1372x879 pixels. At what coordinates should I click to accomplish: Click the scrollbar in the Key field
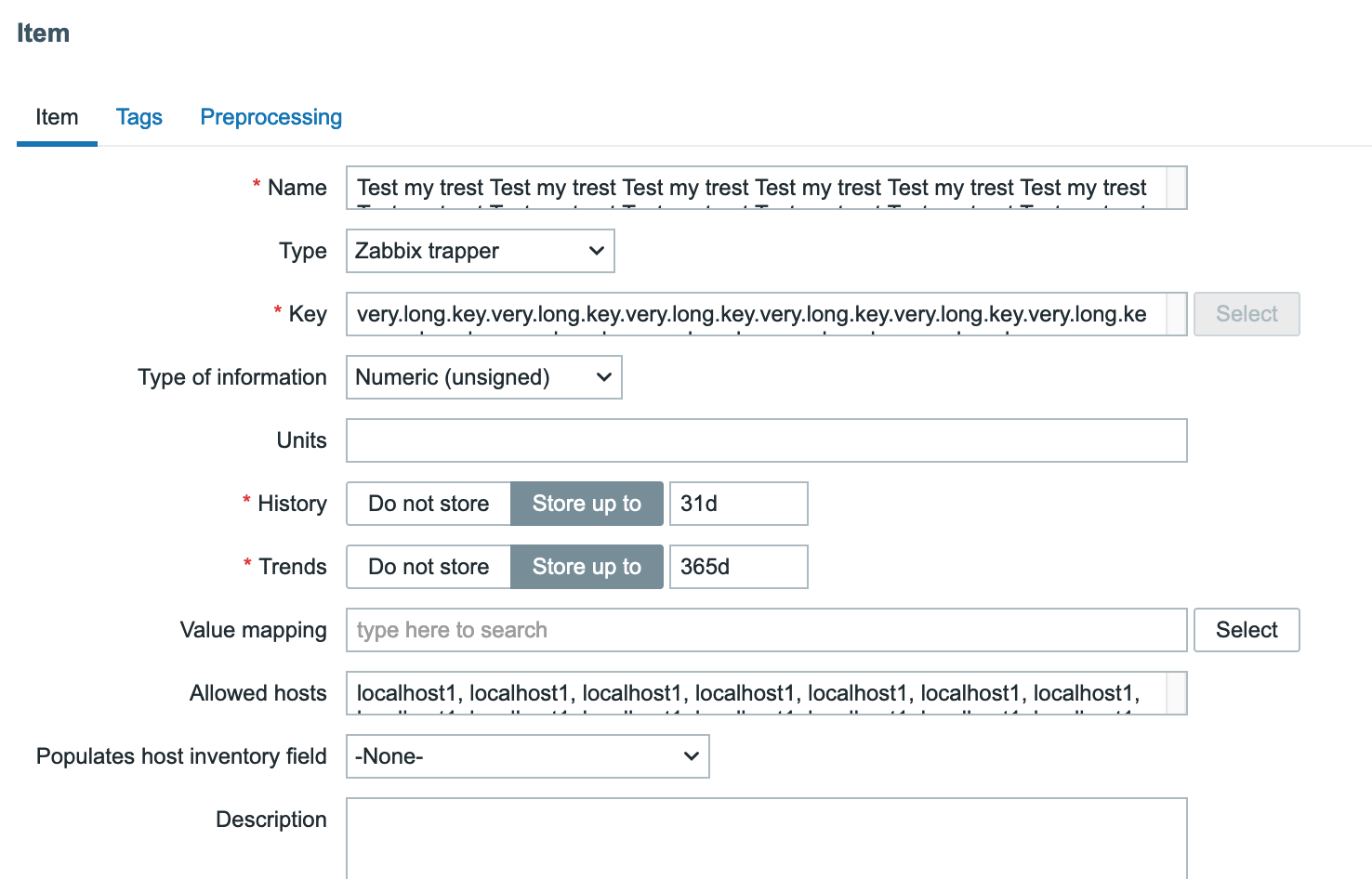click(1177, 314)
